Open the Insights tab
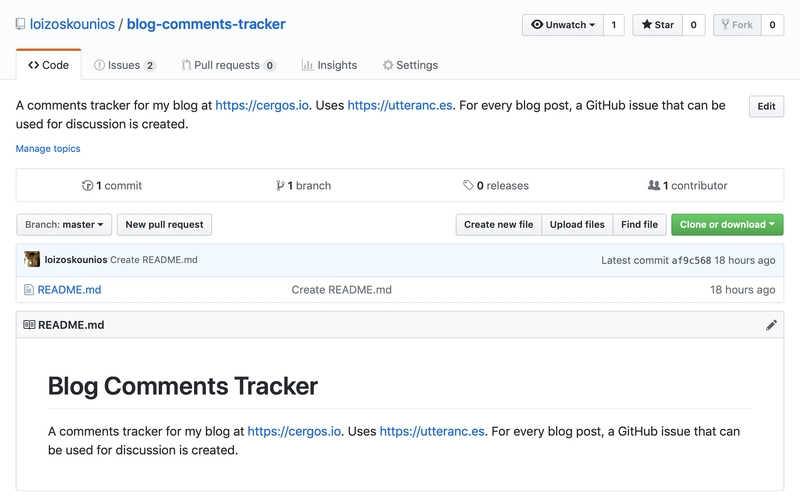 329,65
